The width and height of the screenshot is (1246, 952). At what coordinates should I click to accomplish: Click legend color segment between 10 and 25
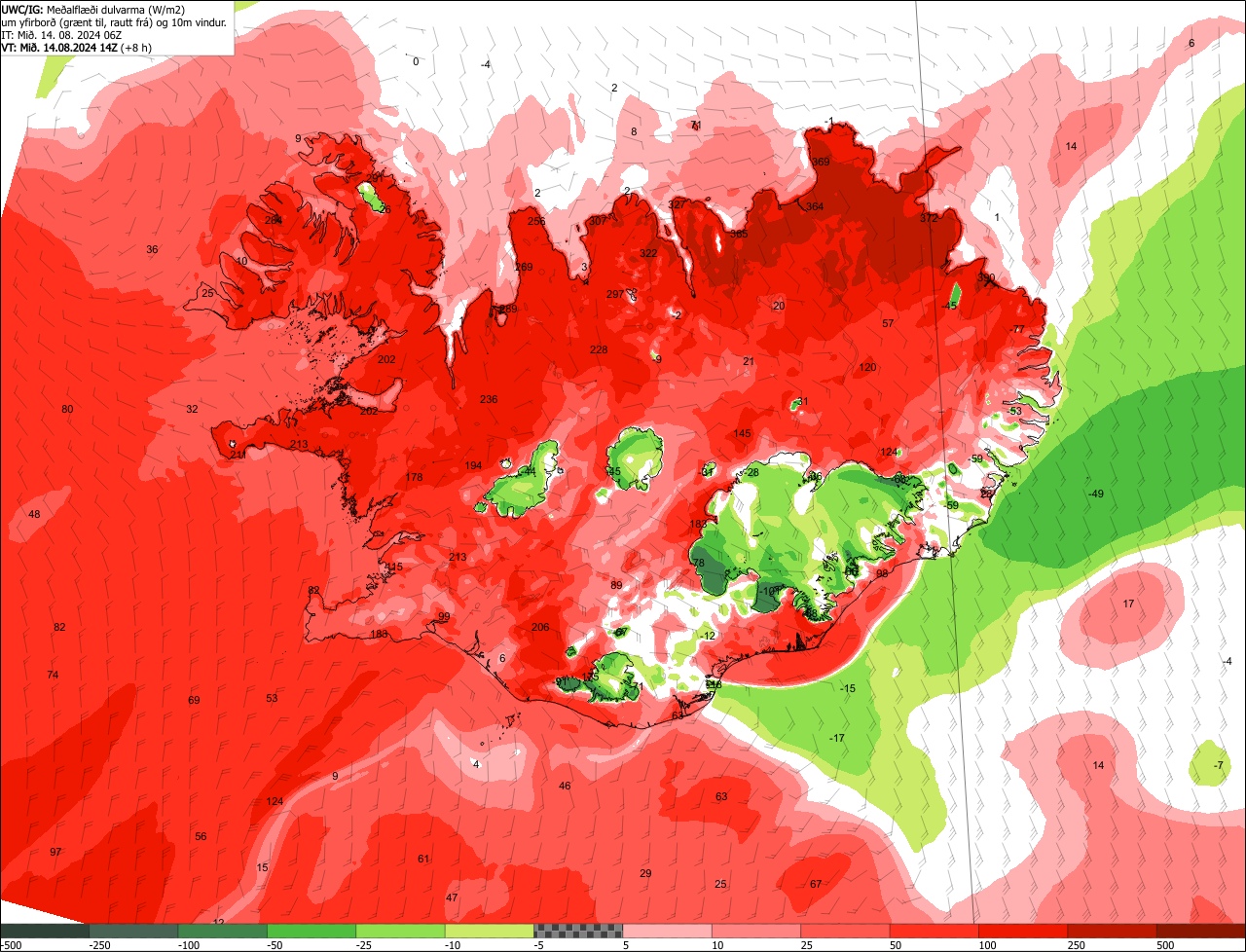756,931
